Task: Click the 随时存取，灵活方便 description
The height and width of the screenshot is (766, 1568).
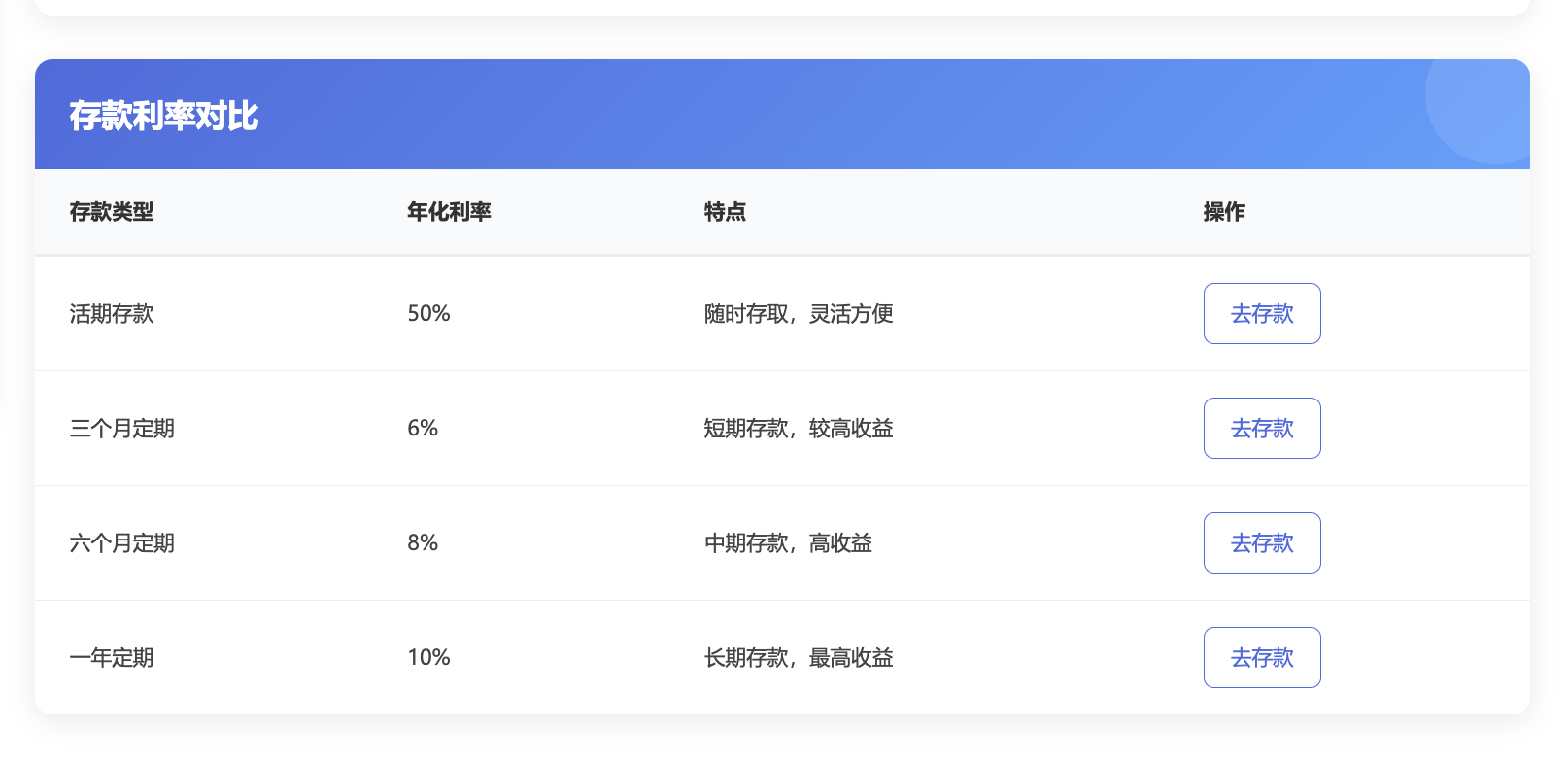Action: pyautogui.click(x=798, y=314)
